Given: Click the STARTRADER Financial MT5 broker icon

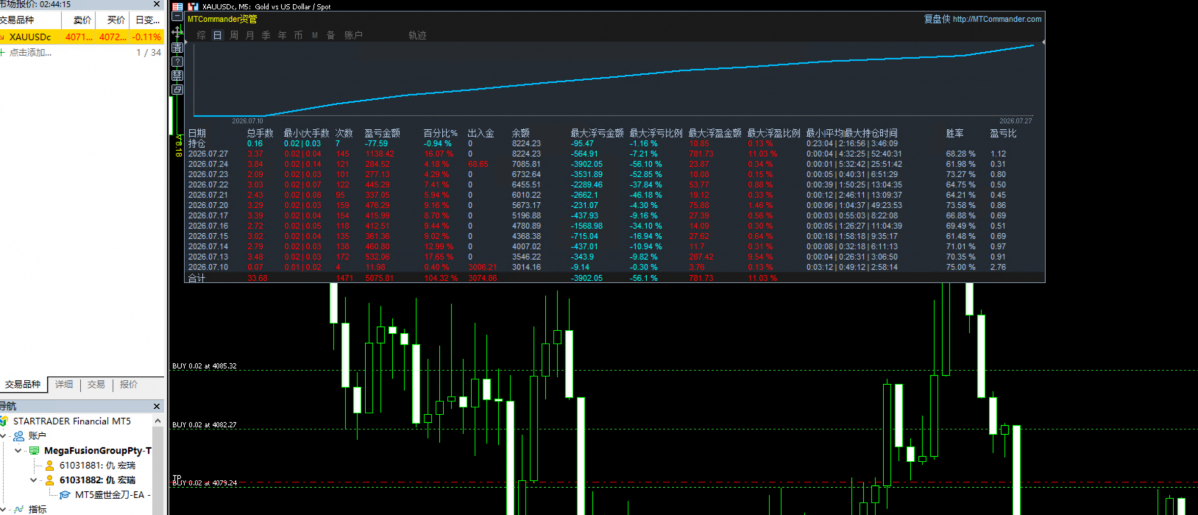Looking at the screenshot, I should 5,421.
